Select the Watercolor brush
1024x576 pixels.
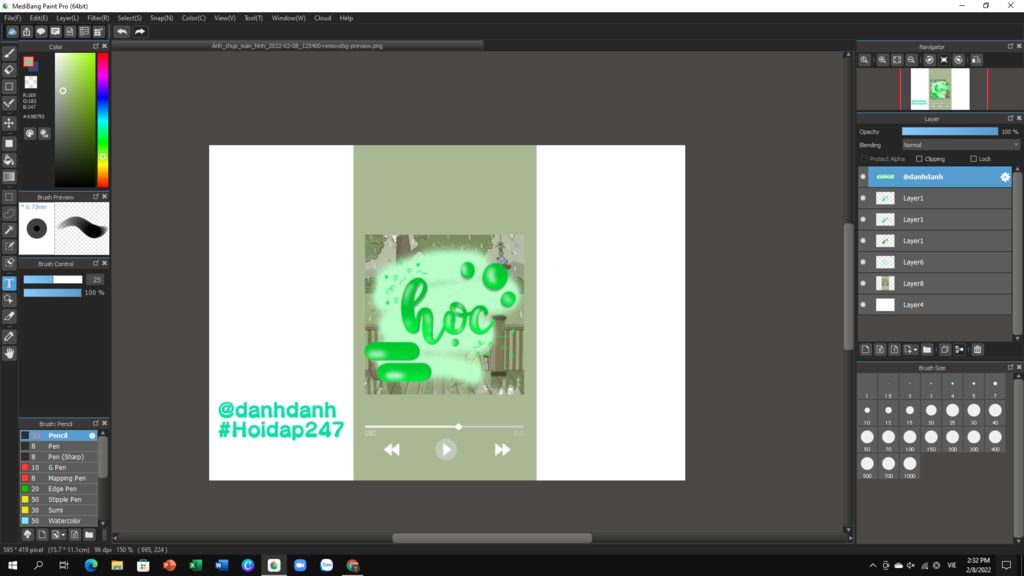pyautogui.click(x=59, y=521)
